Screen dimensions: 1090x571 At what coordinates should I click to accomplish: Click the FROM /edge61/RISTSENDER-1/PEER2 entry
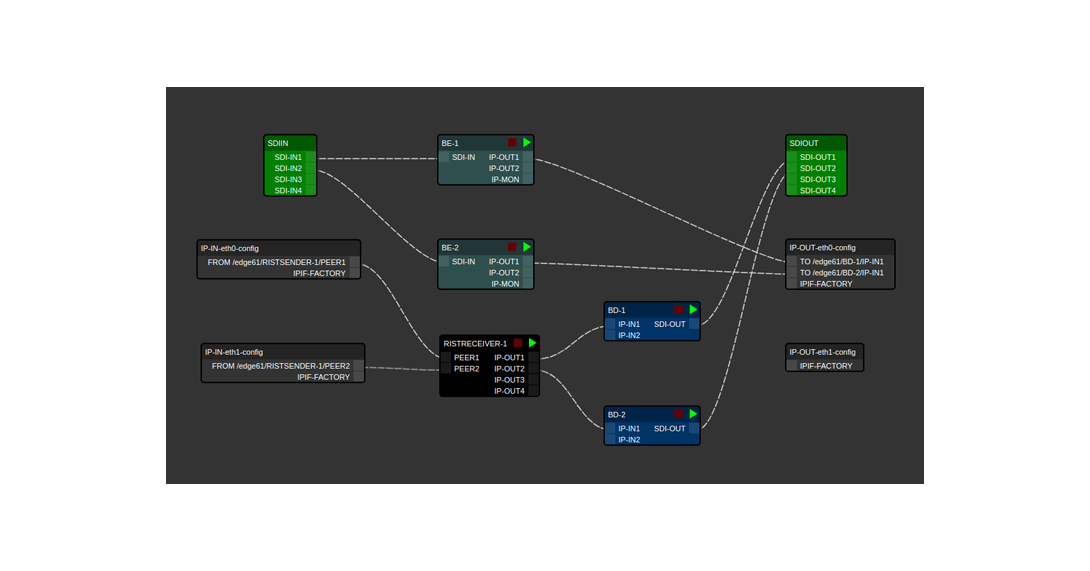281,366
